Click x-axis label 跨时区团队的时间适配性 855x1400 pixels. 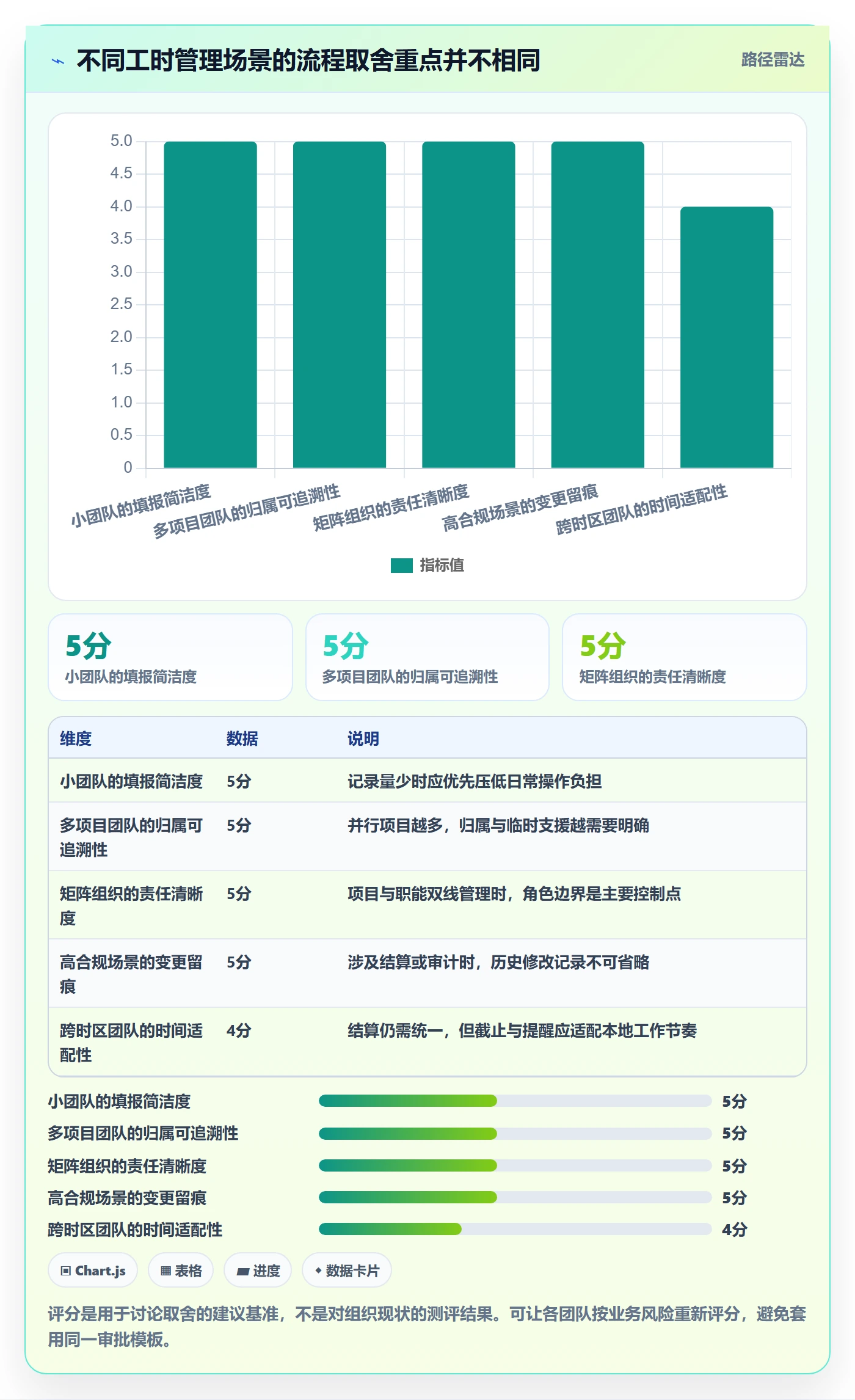(641, 509)
